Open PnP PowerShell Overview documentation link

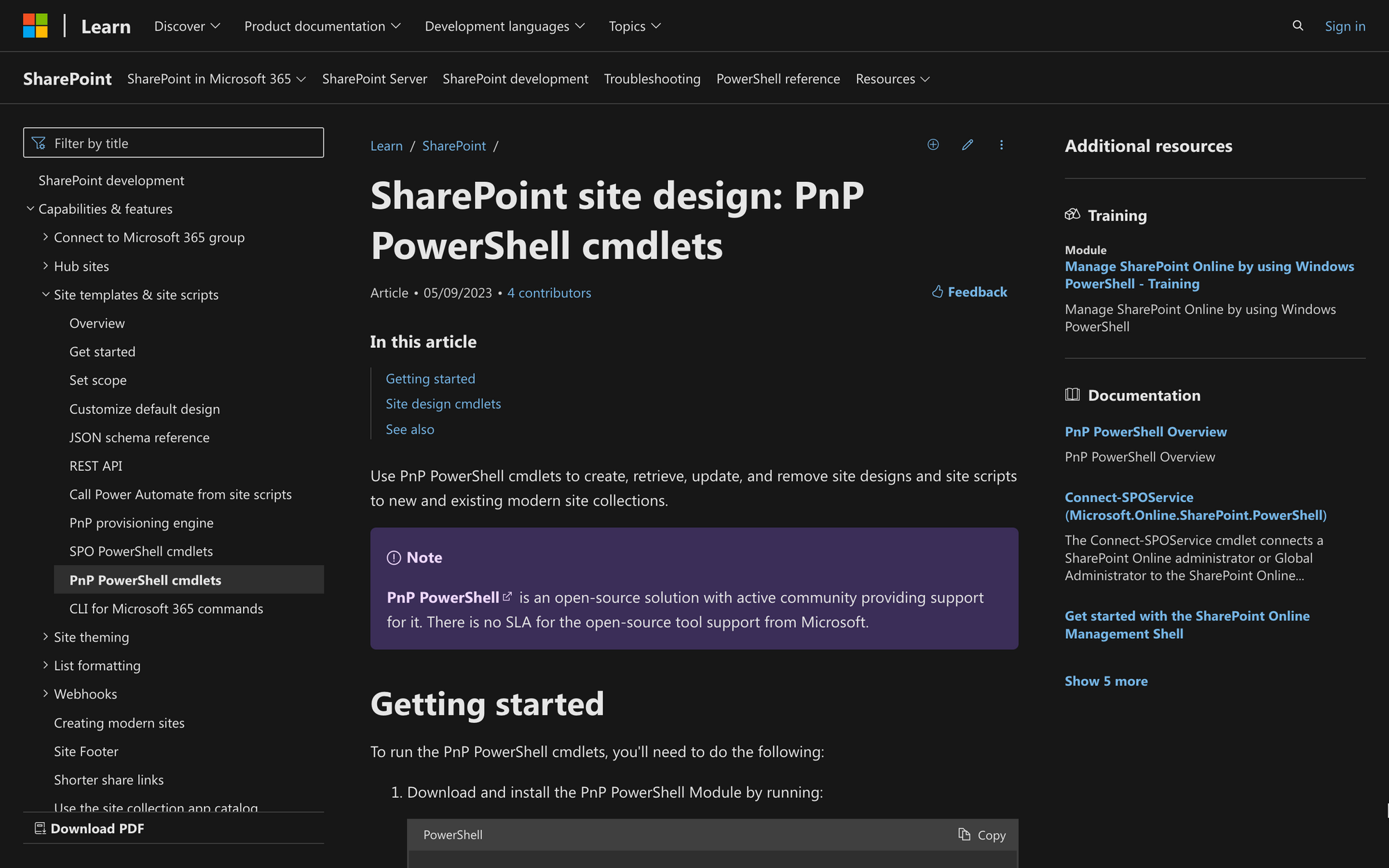1146,431
